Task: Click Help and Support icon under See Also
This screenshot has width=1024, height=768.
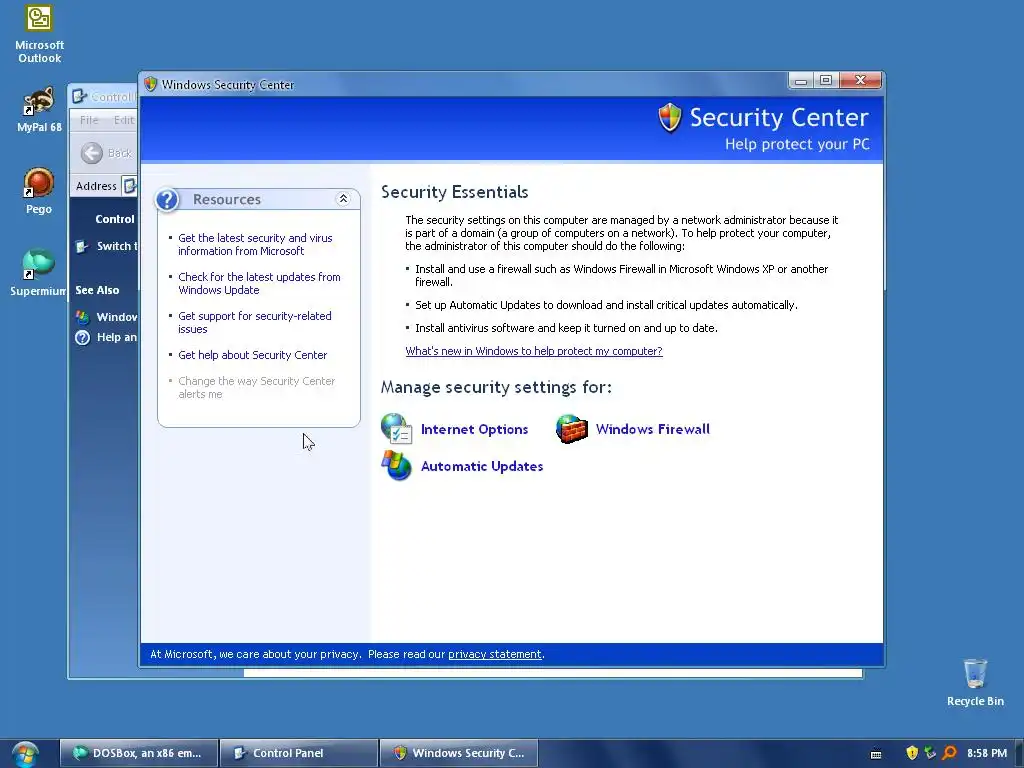Action: [82, 338]
